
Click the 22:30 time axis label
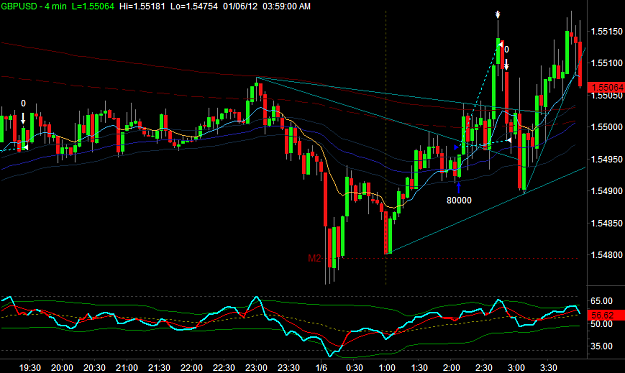pos(224,368)
